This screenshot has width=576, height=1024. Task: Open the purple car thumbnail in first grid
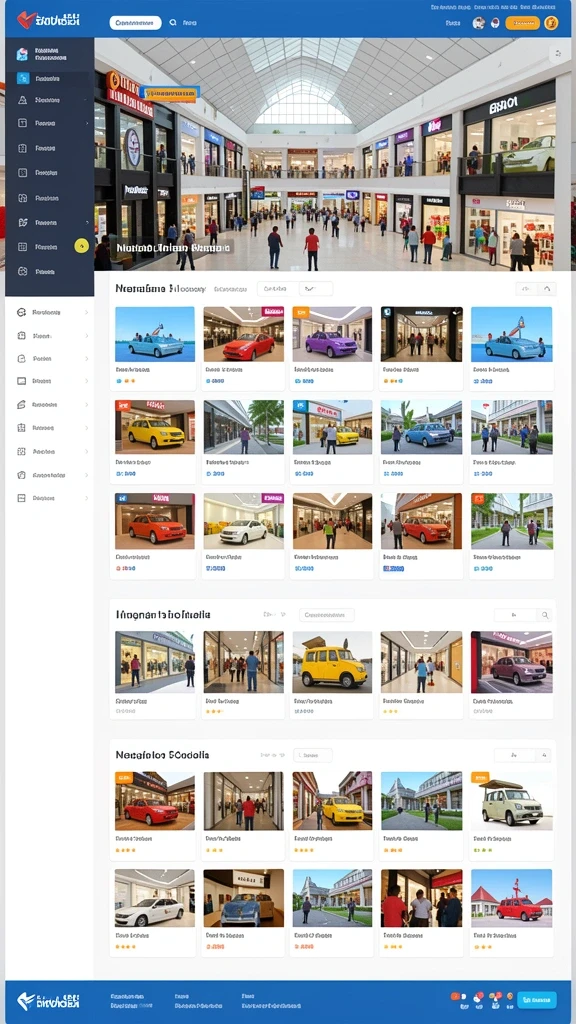[x=332, y=334]
